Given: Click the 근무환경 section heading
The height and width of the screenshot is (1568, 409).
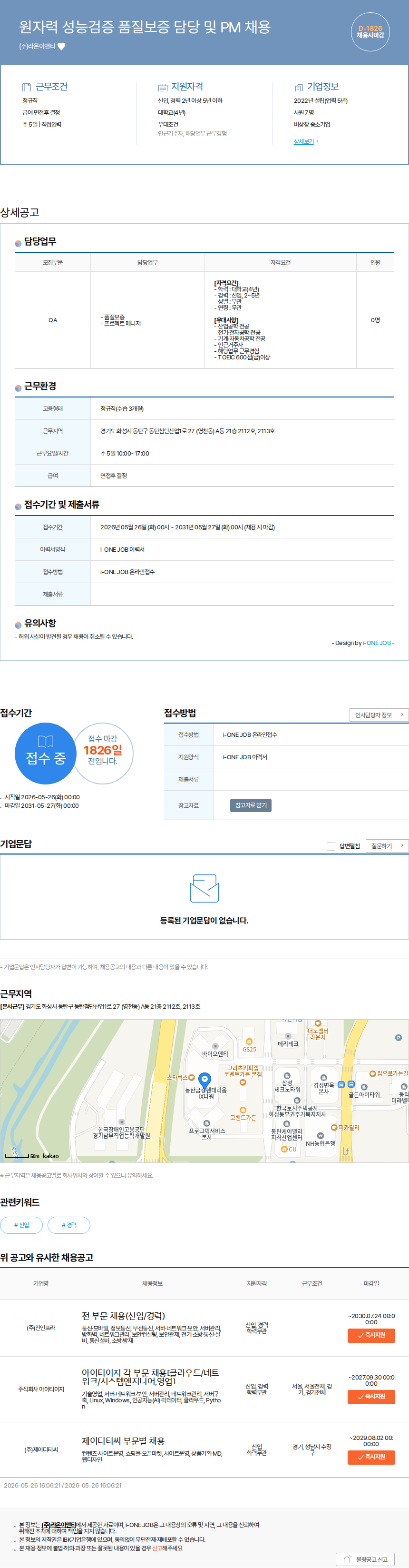Looking at the screenshot, I should tap(40, 386).
